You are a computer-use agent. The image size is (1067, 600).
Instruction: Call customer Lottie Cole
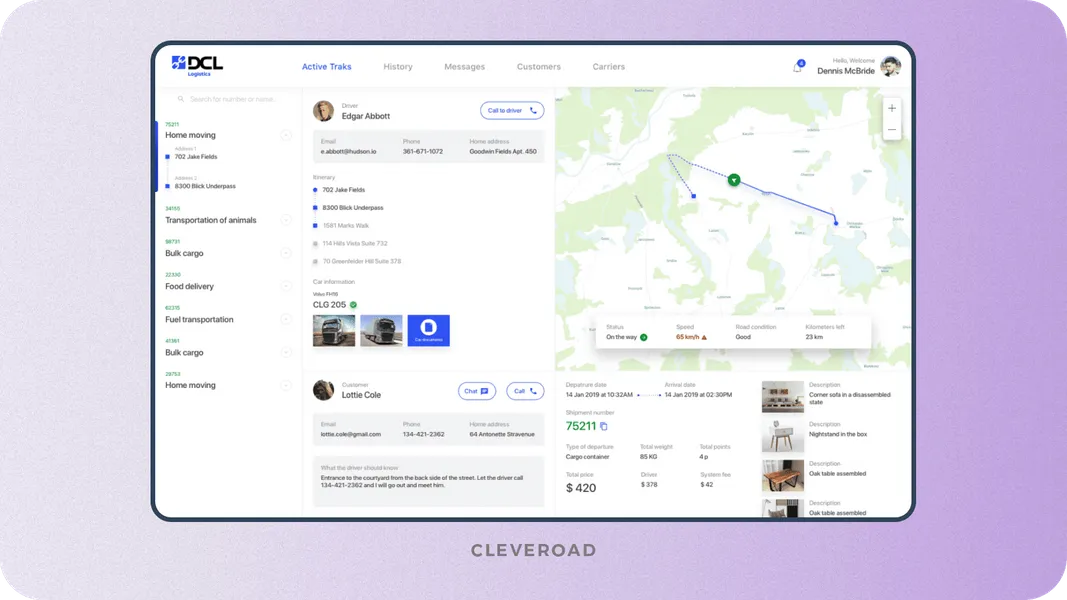click(x=525, y=391)
